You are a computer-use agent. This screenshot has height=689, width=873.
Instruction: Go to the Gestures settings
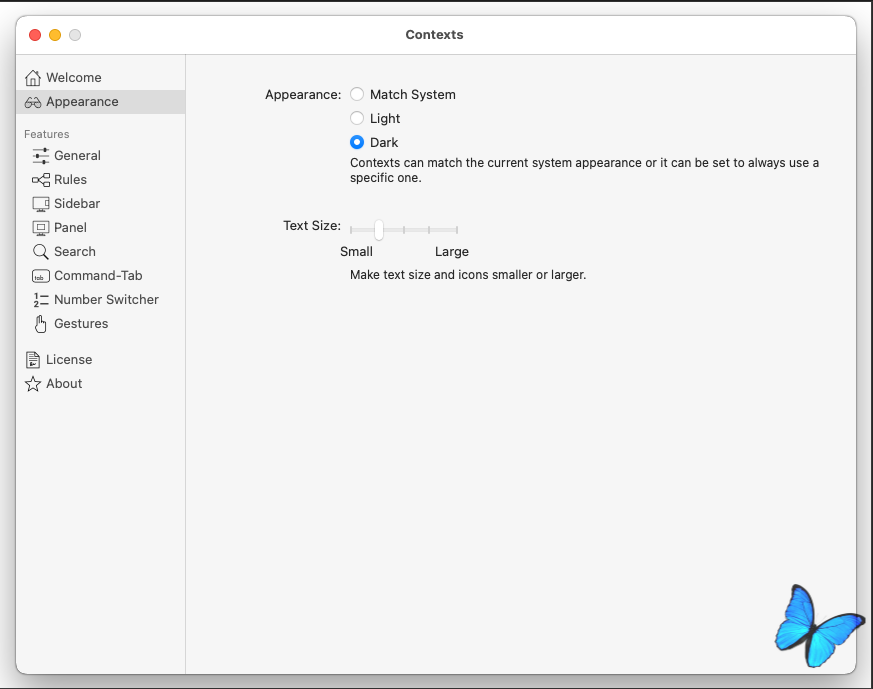[101, 323]
